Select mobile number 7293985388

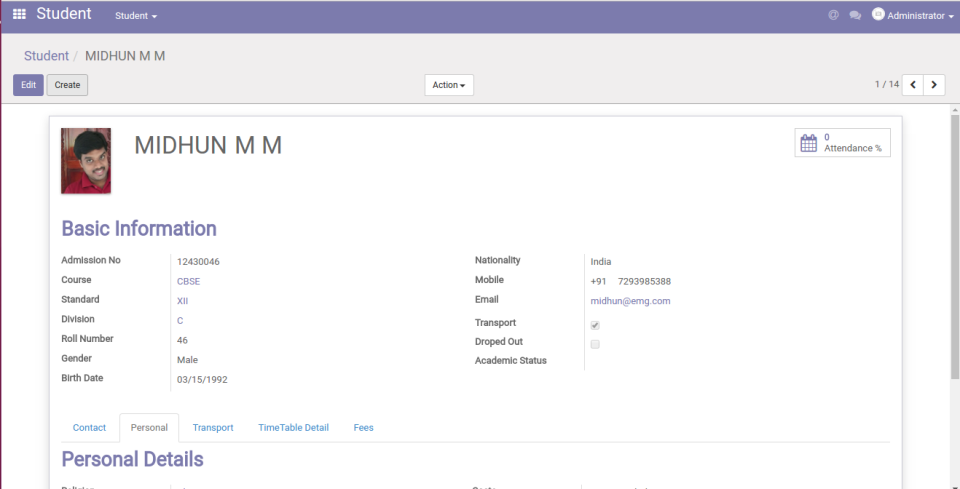coord(645,282)
